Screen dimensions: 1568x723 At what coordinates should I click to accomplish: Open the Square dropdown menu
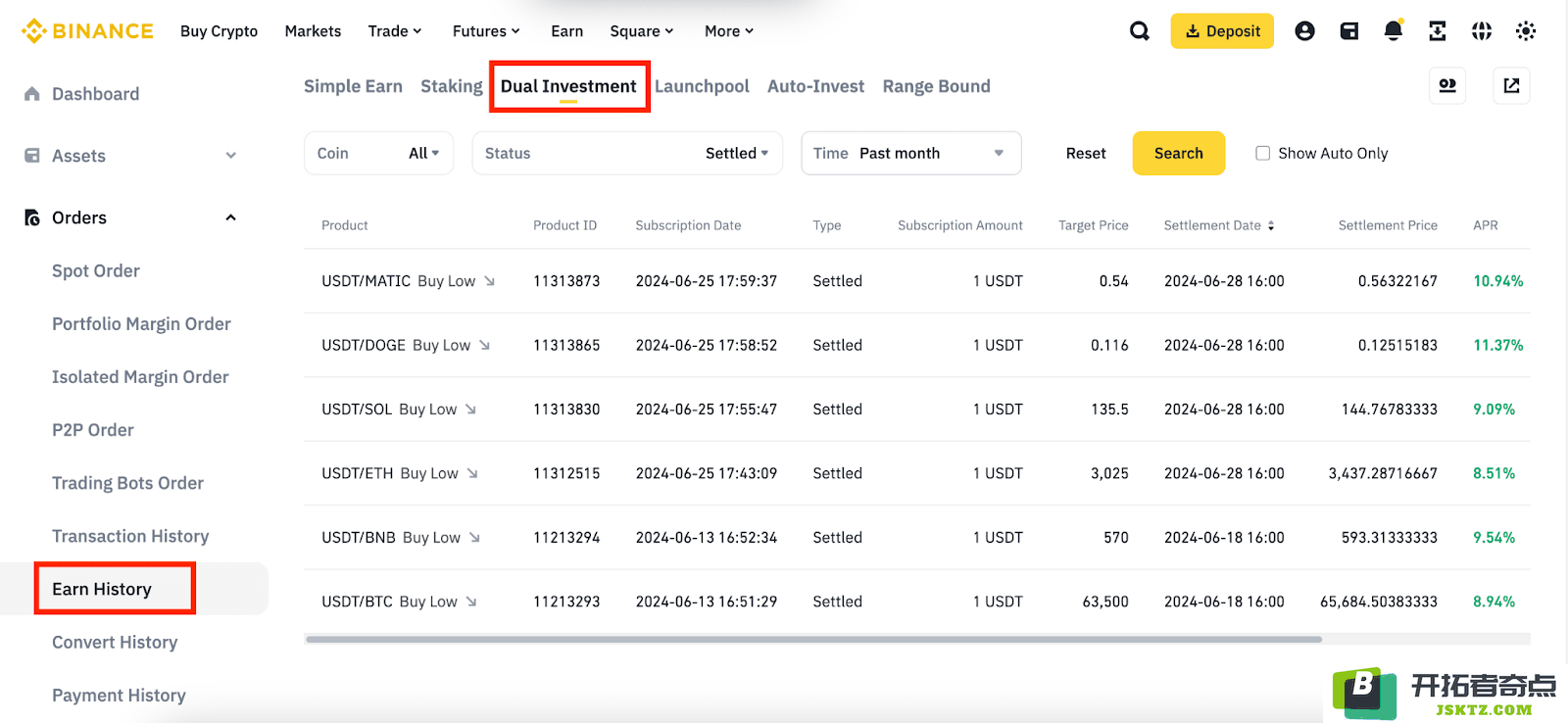point(642,31)
